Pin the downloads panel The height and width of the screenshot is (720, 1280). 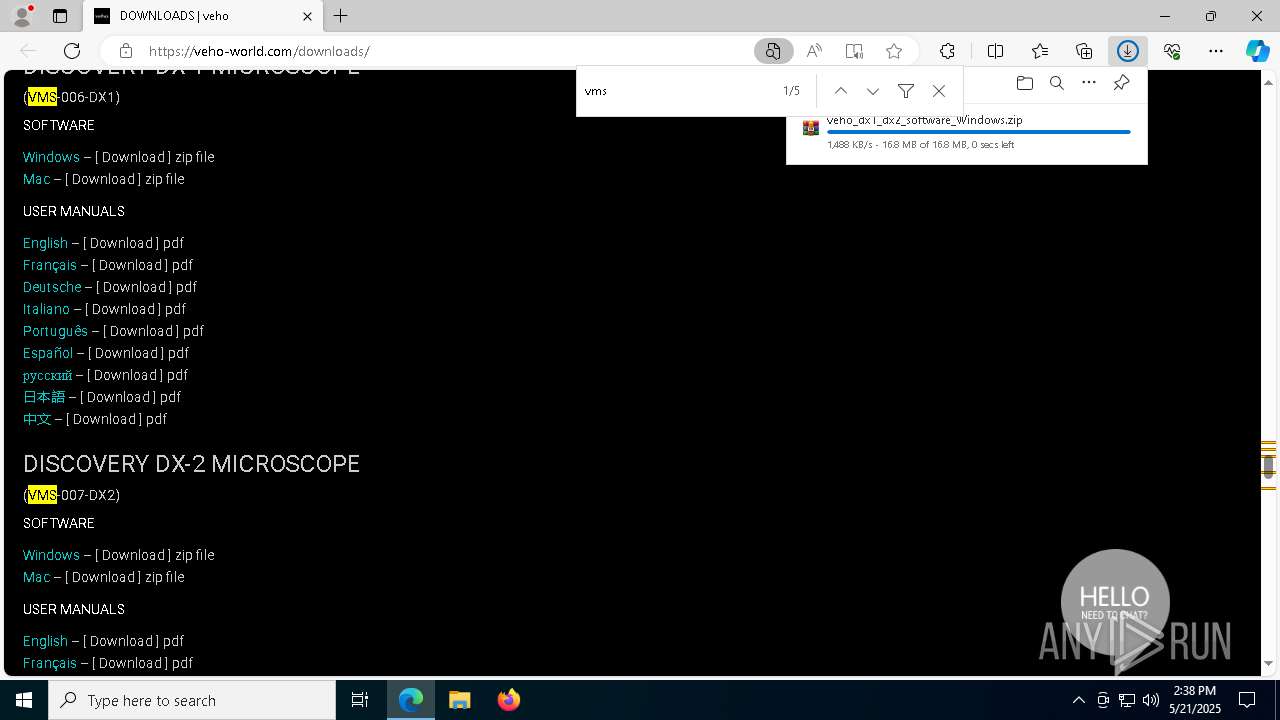tap(1122, 83)
